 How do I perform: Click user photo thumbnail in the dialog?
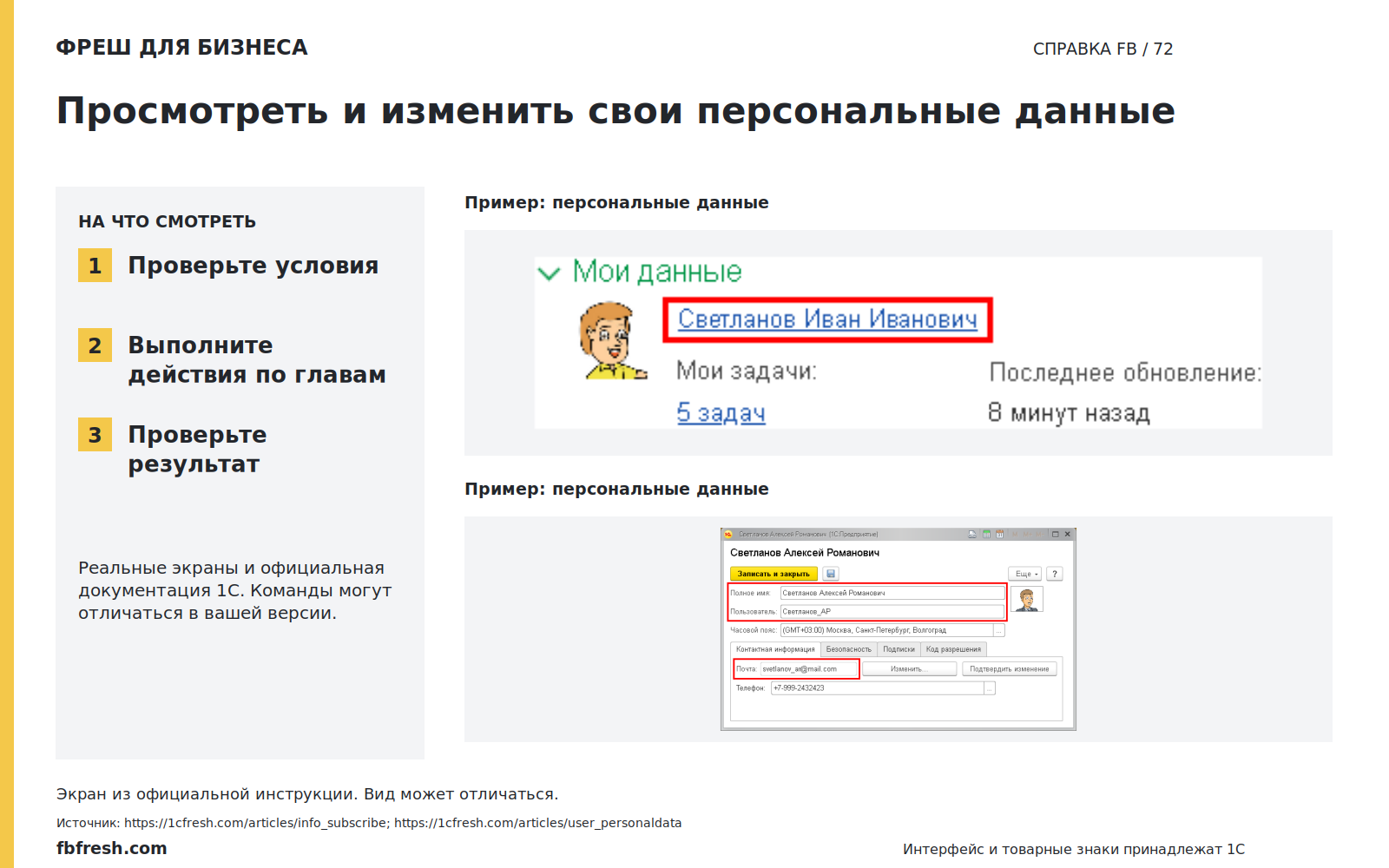point(1027,600)
